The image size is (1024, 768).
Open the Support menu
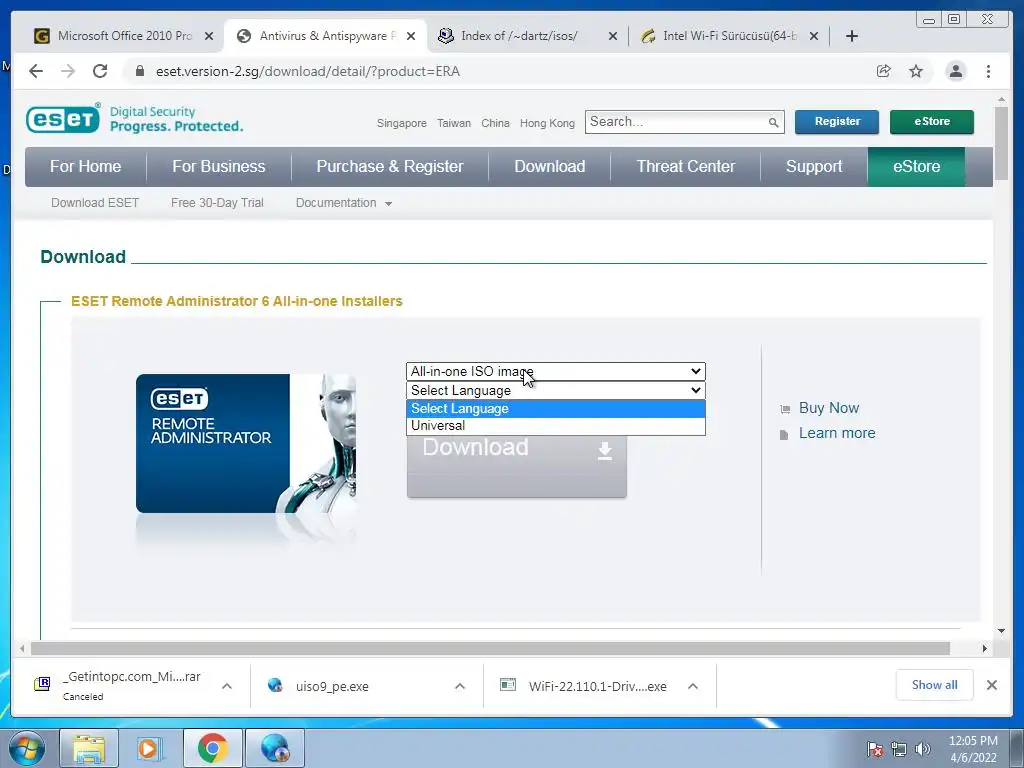point(814,167)
